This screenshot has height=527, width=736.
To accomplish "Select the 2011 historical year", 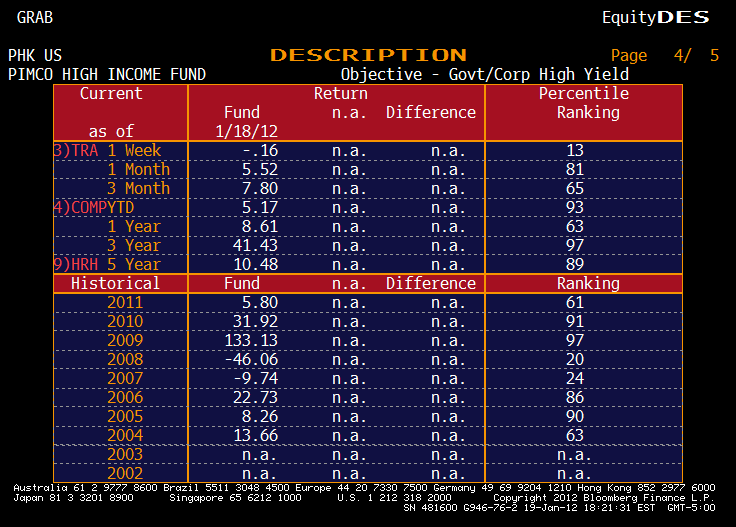I will click(x=125, y=303).
